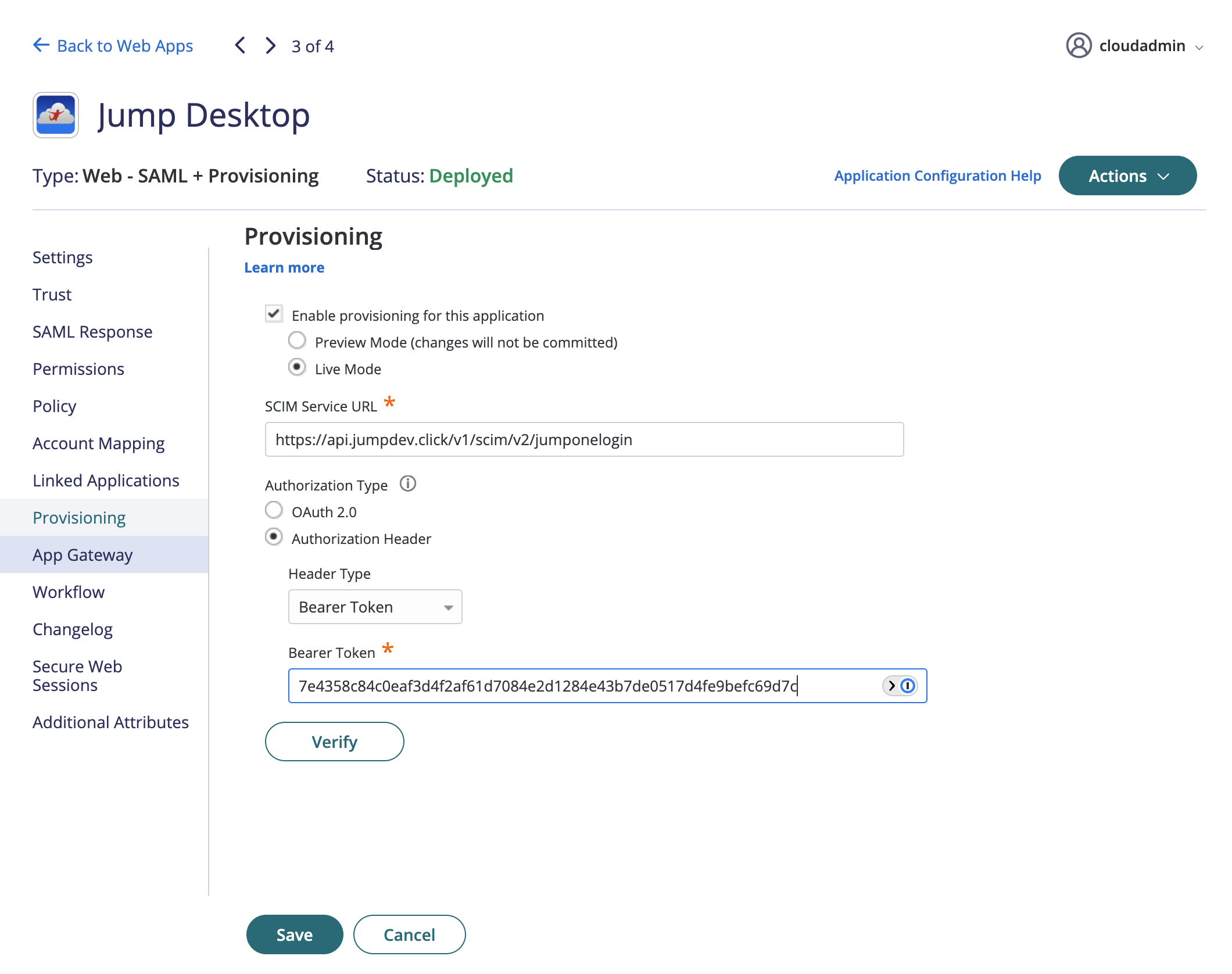This screenshot has width=1232, height=974.
Task: Open the Permissions section
Action: (x=78, y=369)
